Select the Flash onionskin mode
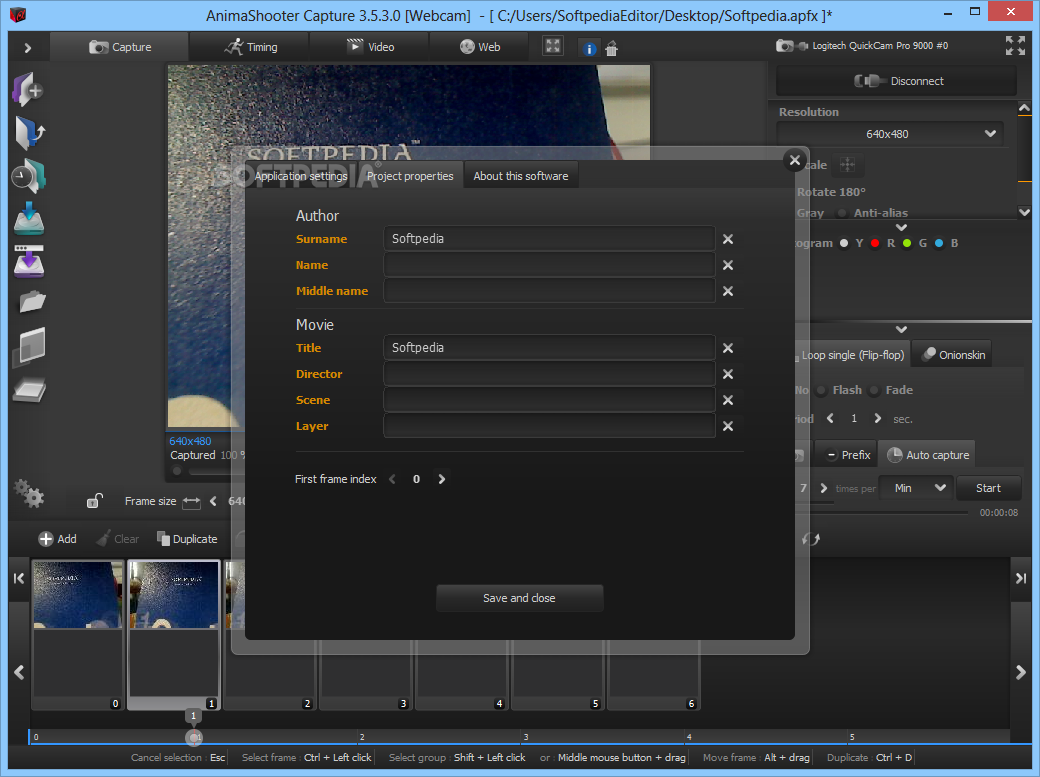Viewport: 1040px width, 777px height. pyautogui.click(x=821, y=390)
